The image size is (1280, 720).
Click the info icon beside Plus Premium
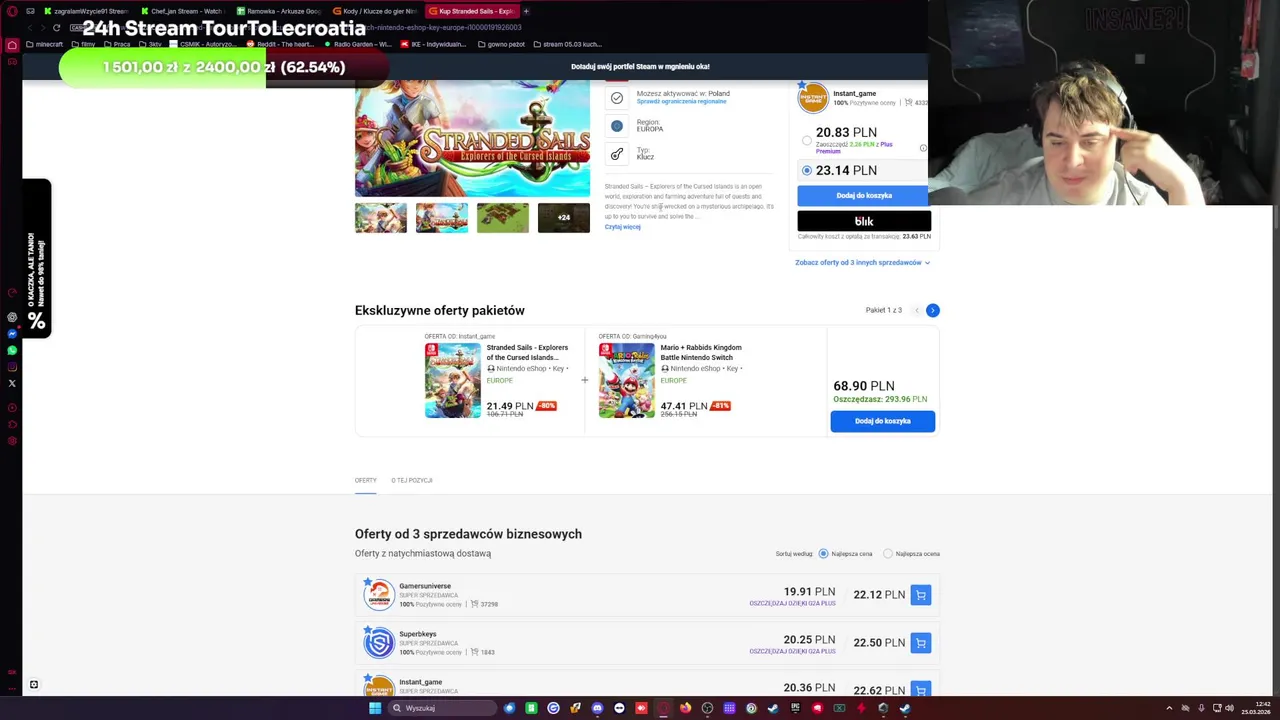click(x=923, y=148)
